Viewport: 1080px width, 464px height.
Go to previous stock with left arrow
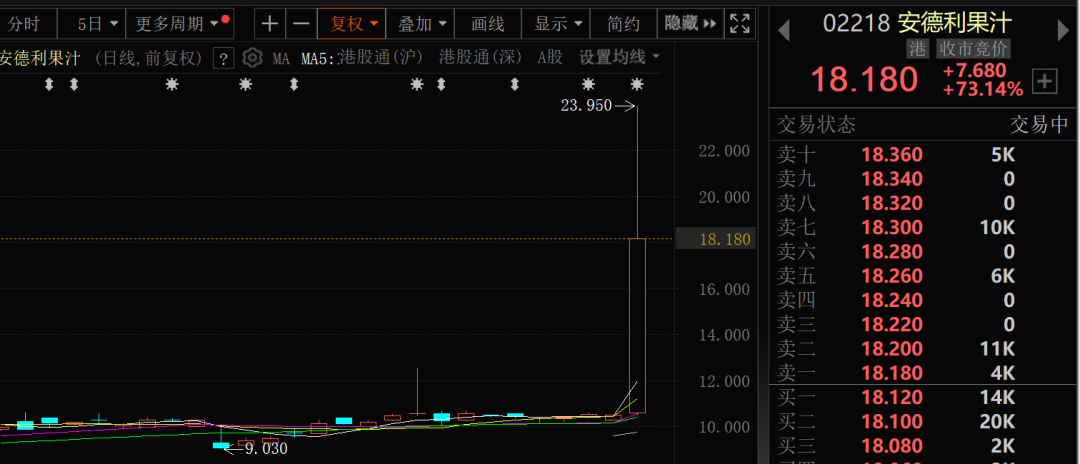point(783,30)
